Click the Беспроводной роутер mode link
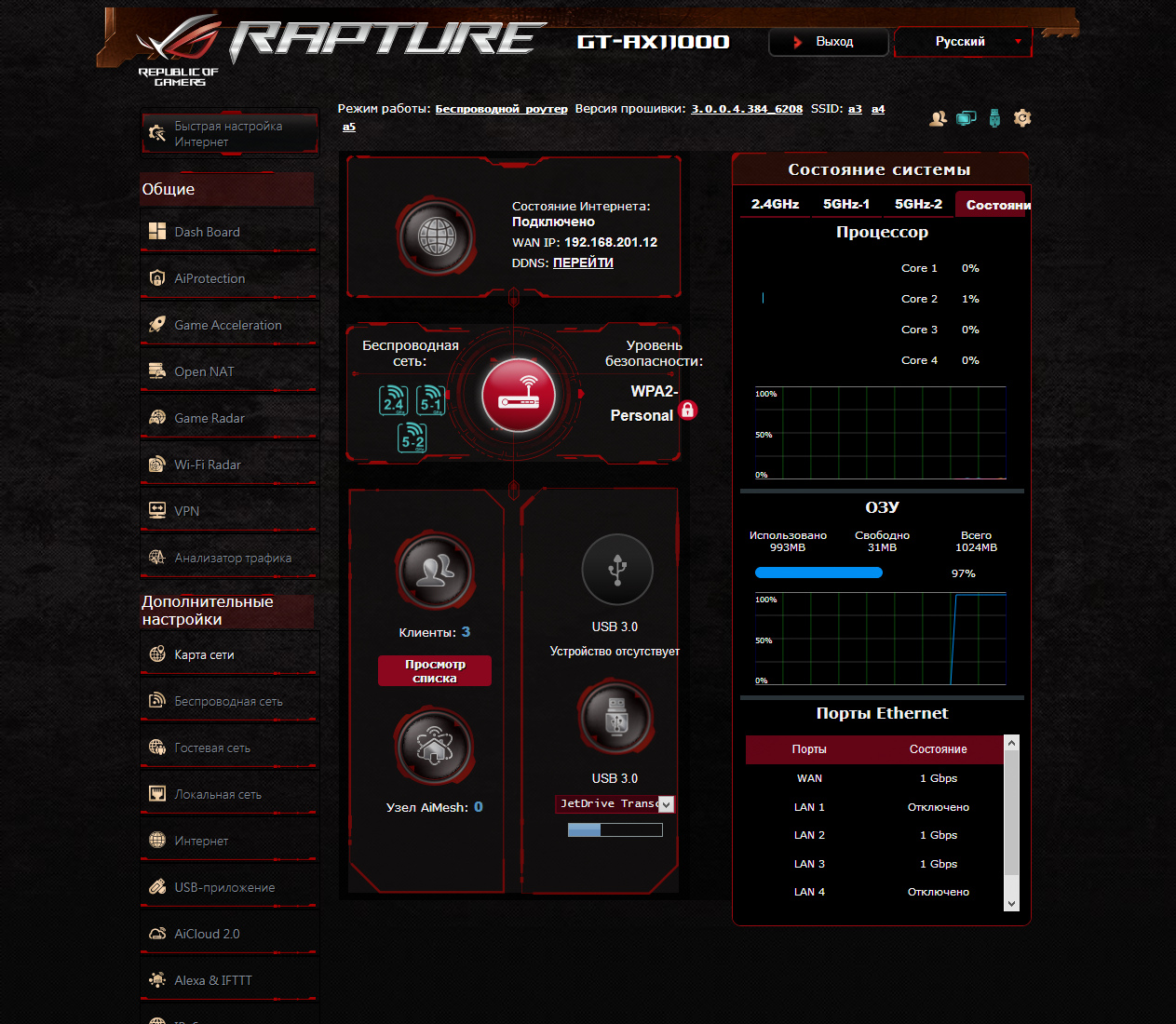 coord(501,109)
